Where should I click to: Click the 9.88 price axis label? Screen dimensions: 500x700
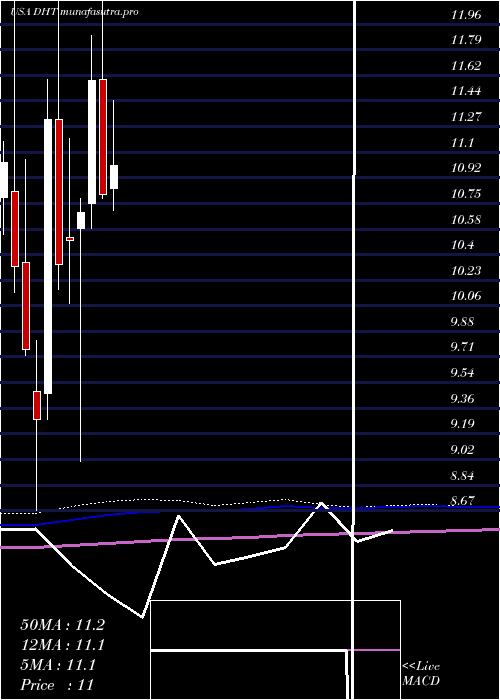462,322
